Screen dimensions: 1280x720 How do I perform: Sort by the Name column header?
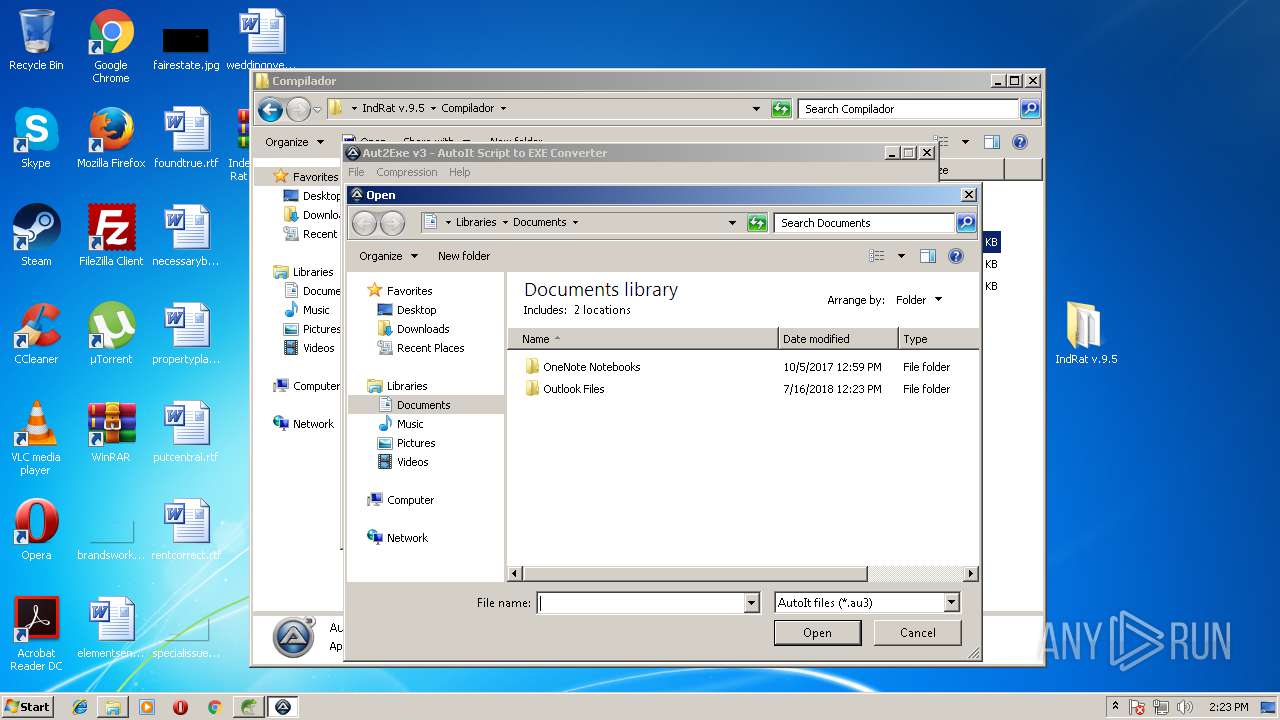[643, 339]
